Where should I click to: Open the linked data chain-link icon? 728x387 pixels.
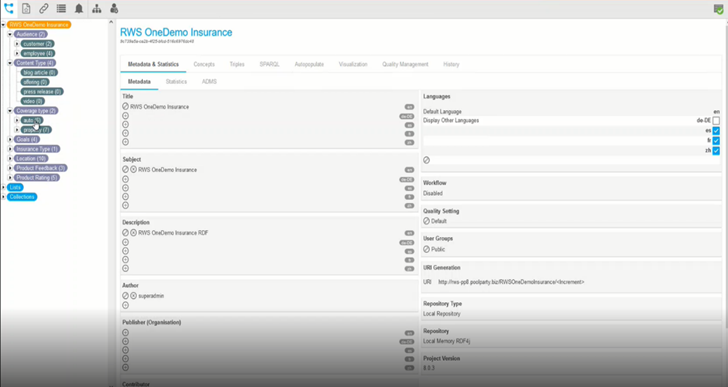[x=44, y=8]
